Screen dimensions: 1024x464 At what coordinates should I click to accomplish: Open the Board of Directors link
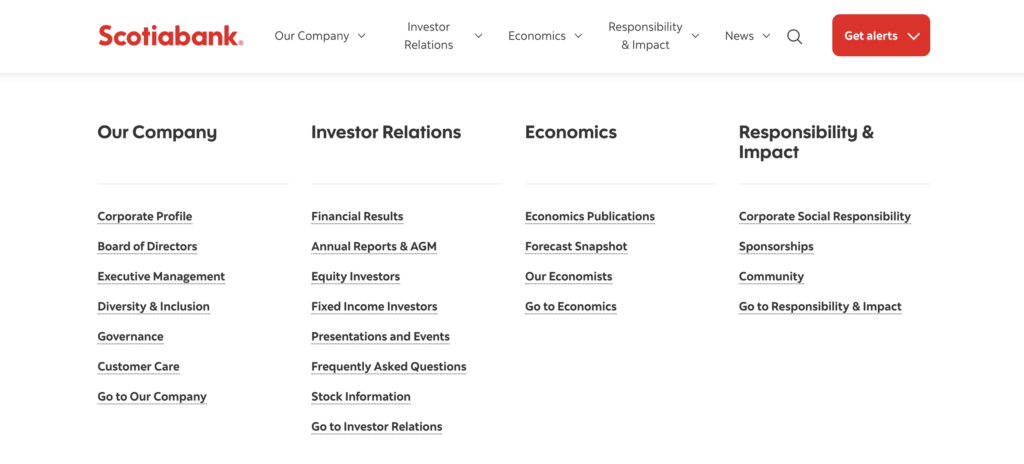tap(147, 246)
